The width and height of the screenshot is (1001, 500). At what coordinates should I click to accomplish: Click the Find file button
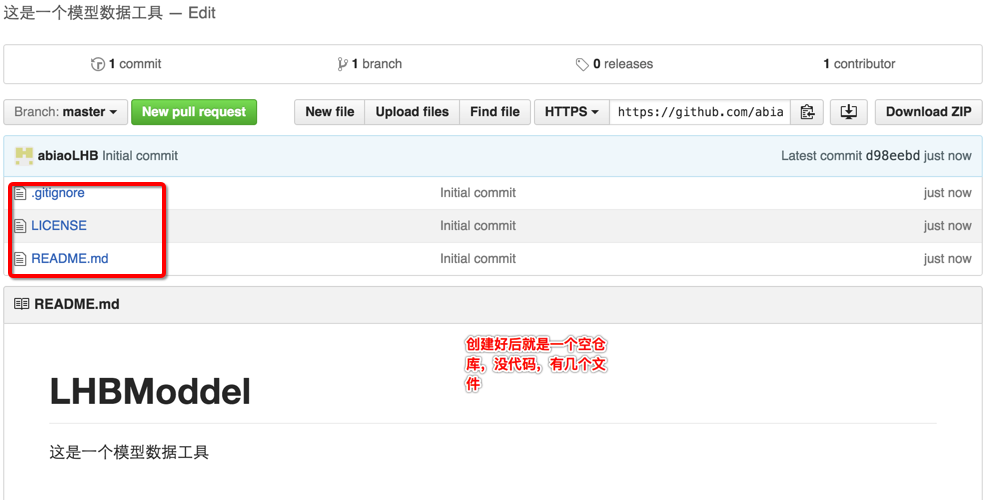(495, 112)
